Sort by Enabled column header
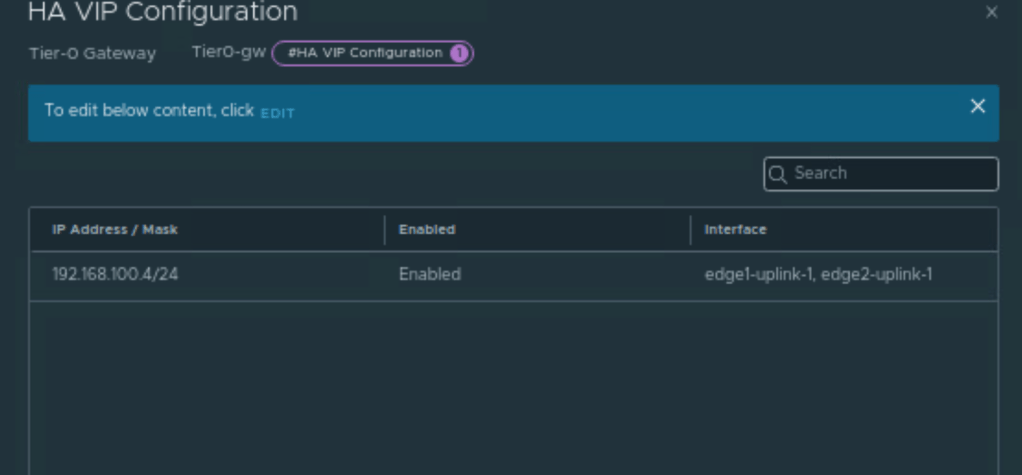 [427, 230]
